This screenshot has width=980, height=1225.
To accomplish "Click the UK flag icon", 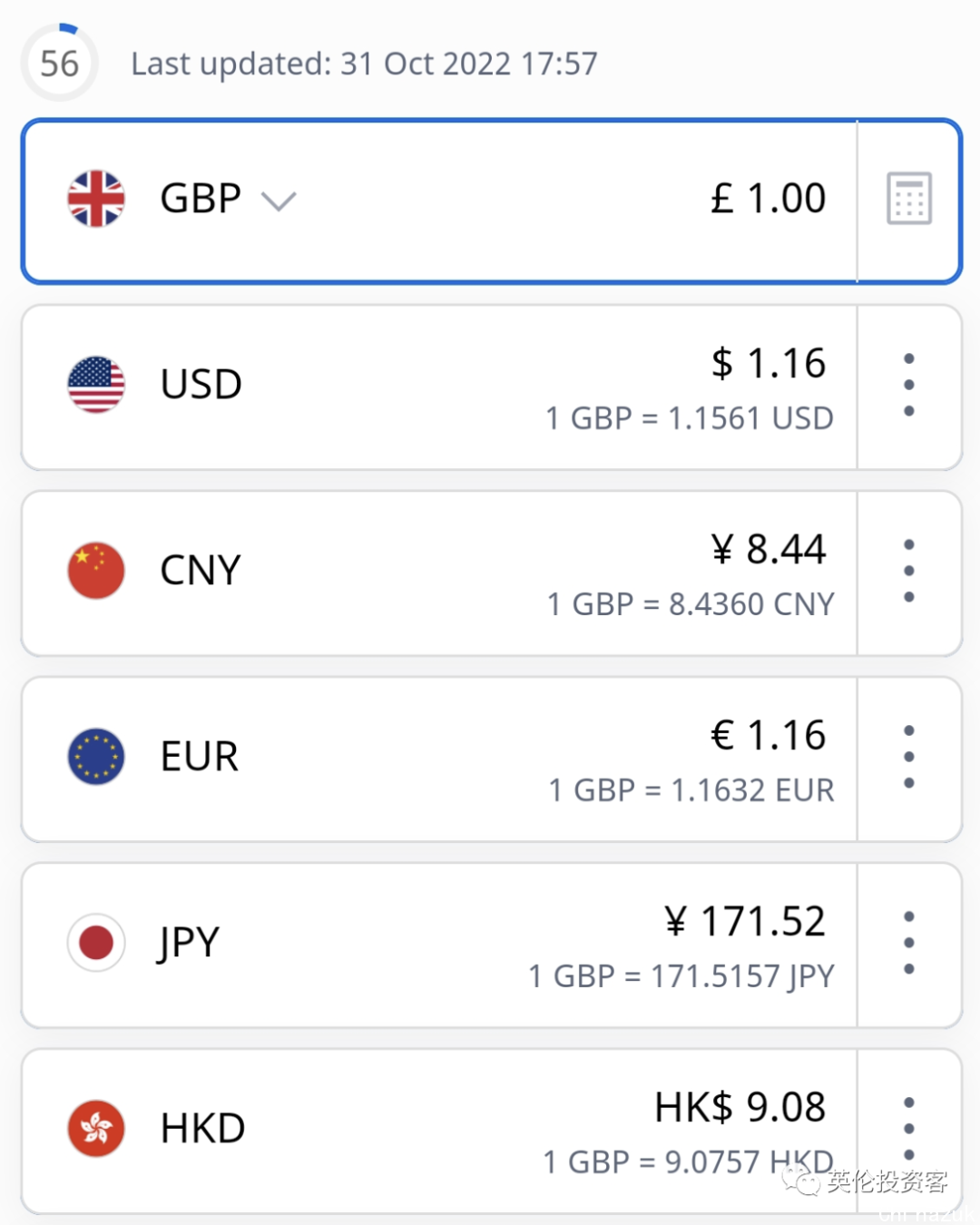I will [96, 199].
